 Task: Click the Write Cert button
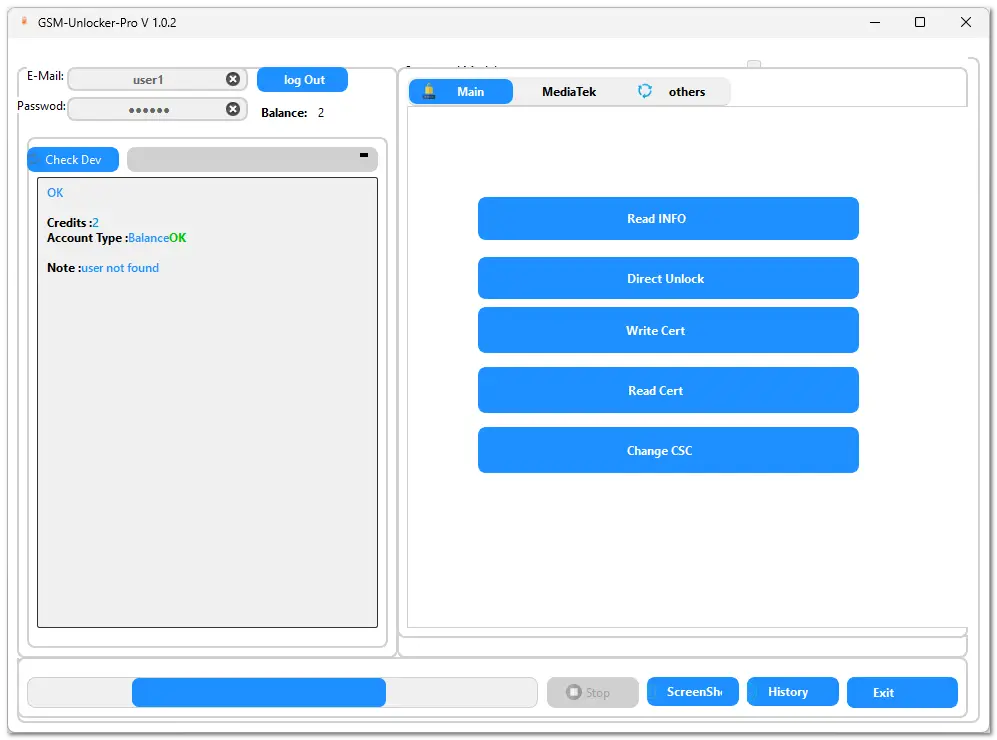[667, 330]
